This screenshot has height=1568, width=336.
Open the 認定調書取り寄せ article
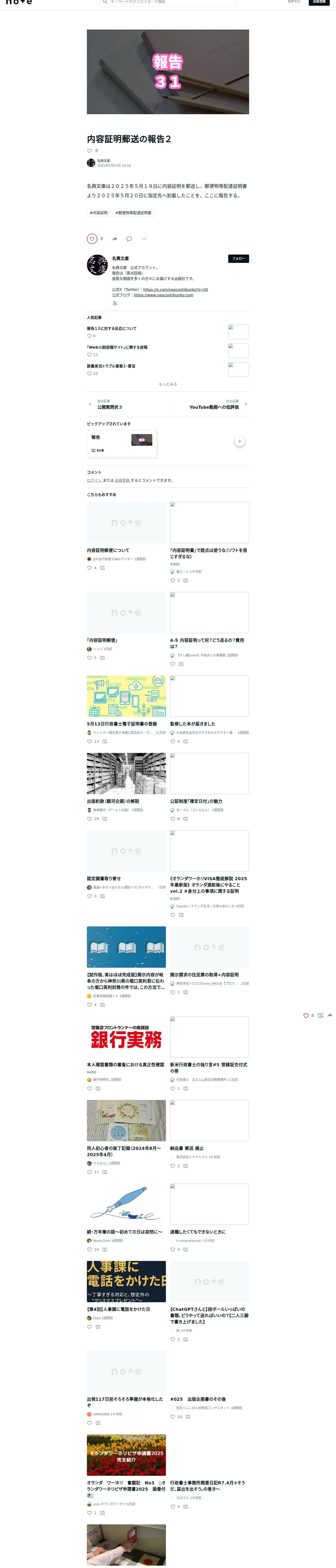tap(104, 878)
